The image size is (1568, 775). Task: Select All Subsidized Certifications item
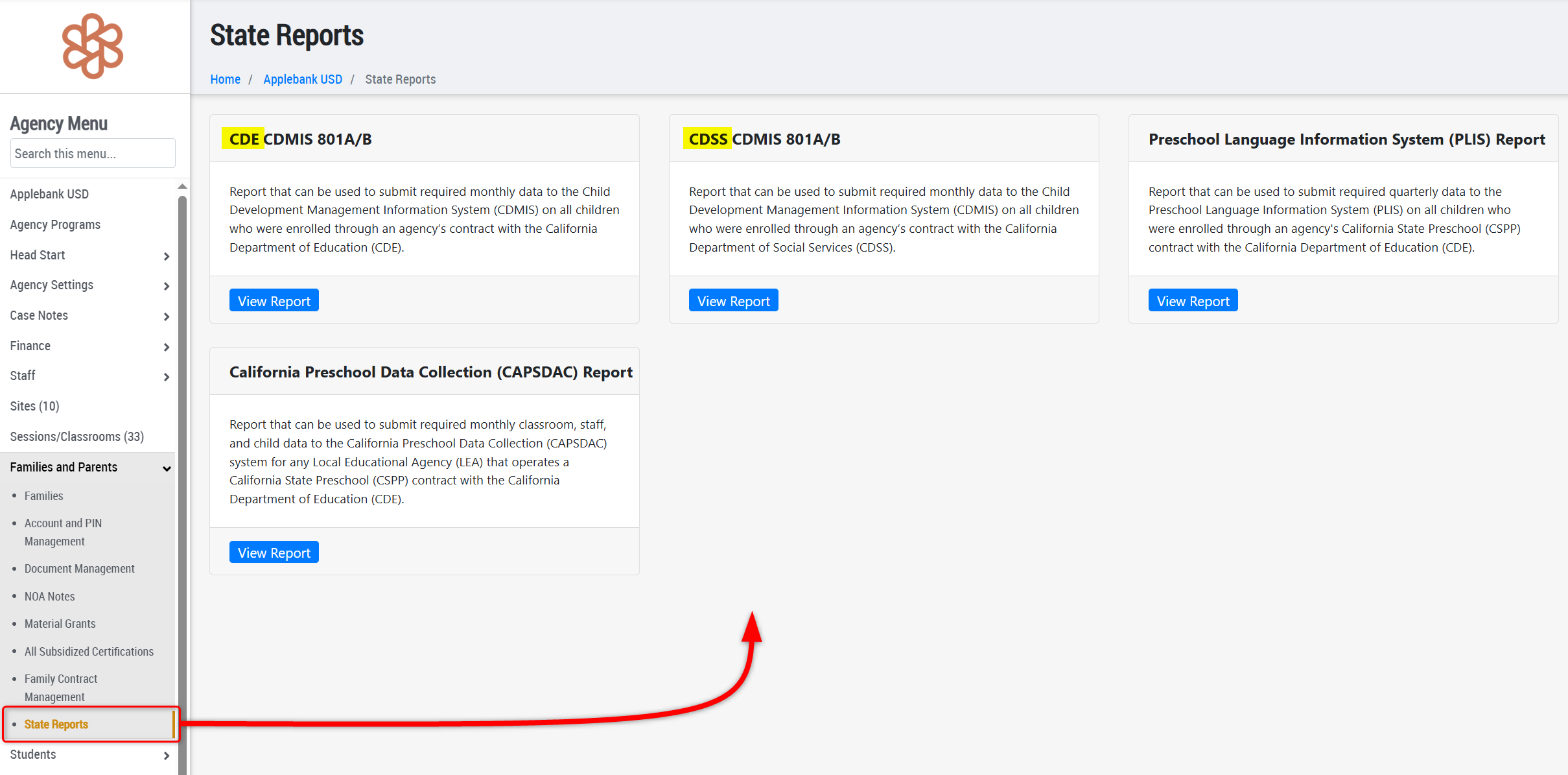(x=89, y=652)
